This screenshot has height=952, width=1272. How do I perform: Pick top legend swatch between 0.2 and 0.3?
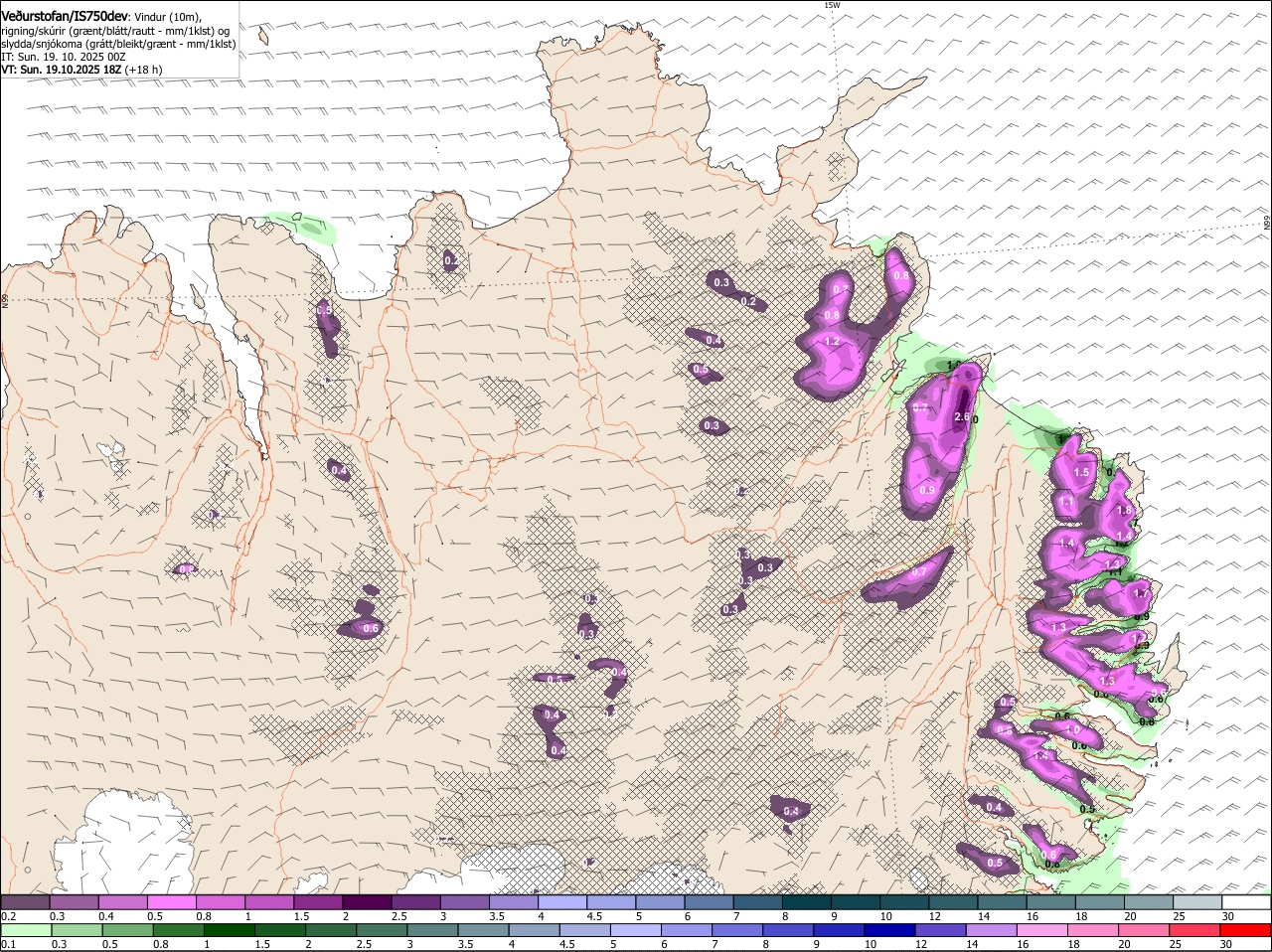pyautogui.click(x=25, y=902)
